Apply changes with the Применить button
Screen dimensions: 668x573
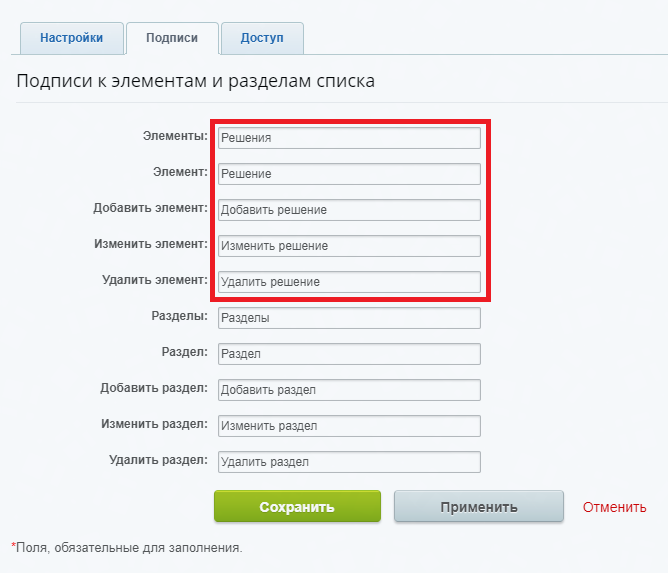click(x=479, y=506)
